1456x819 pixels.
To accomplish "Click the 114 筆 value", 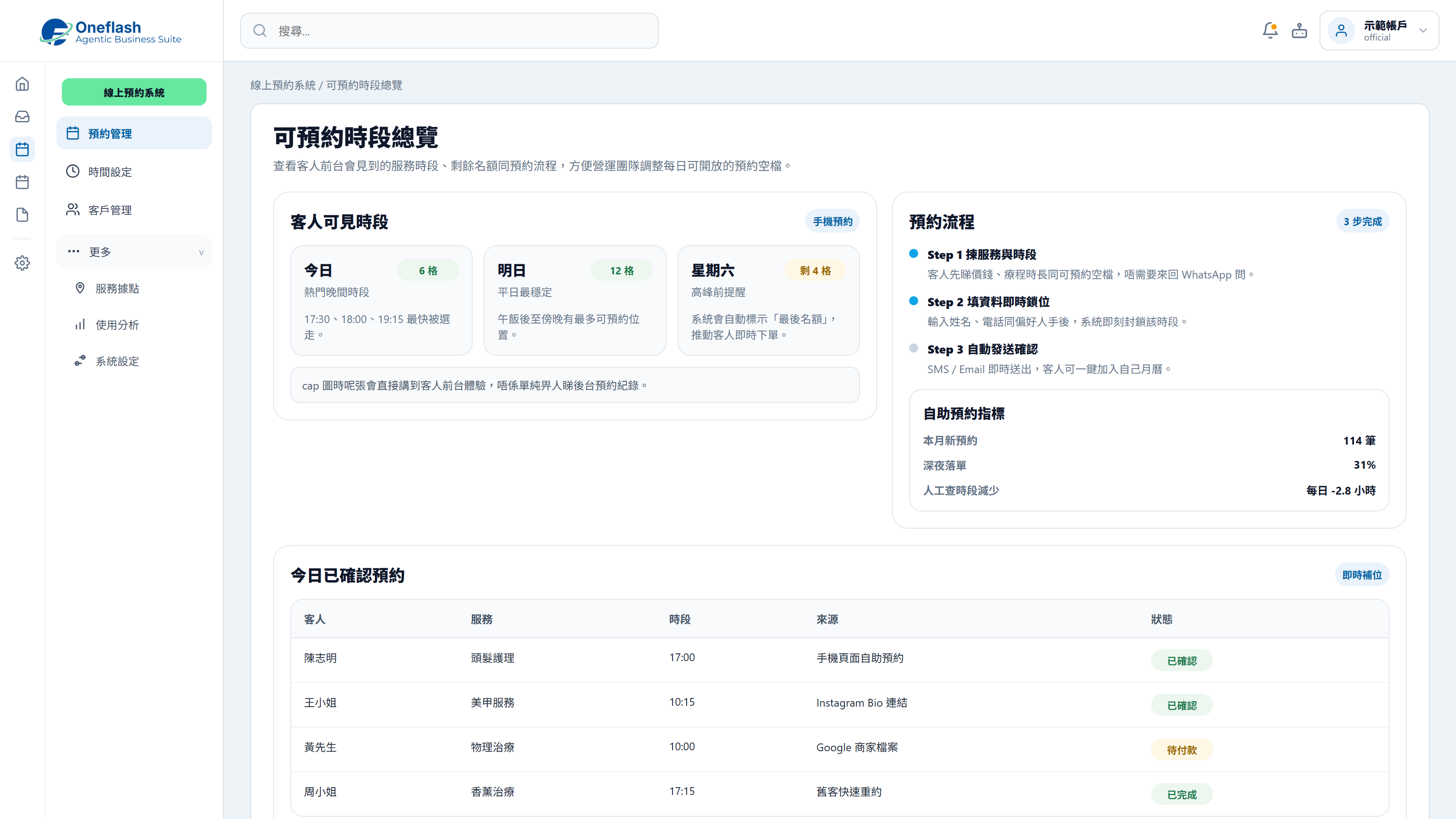I will coord(1360,440).
